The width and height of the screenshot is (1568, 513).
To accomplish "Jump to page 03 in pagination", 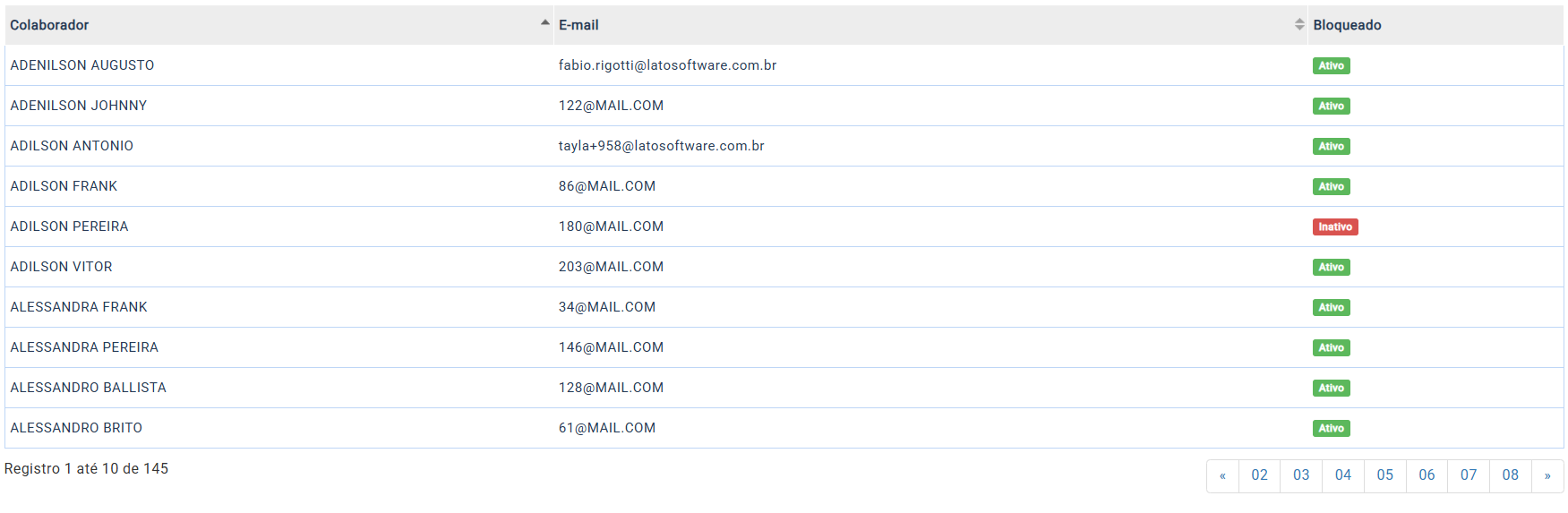I will [1301, 475].
